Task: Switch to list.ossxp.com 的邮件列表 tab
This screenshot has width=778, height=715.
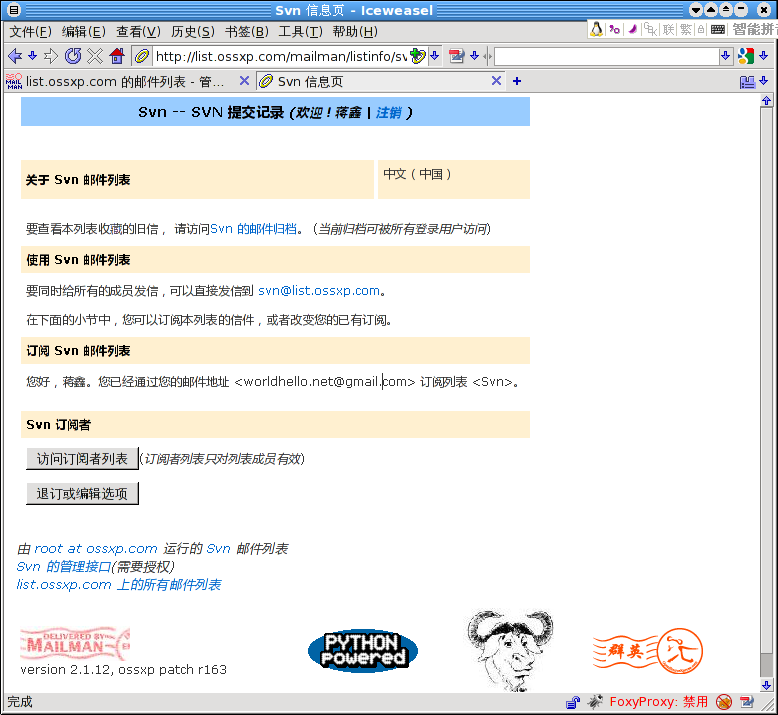Action: (x=129, y=81)
